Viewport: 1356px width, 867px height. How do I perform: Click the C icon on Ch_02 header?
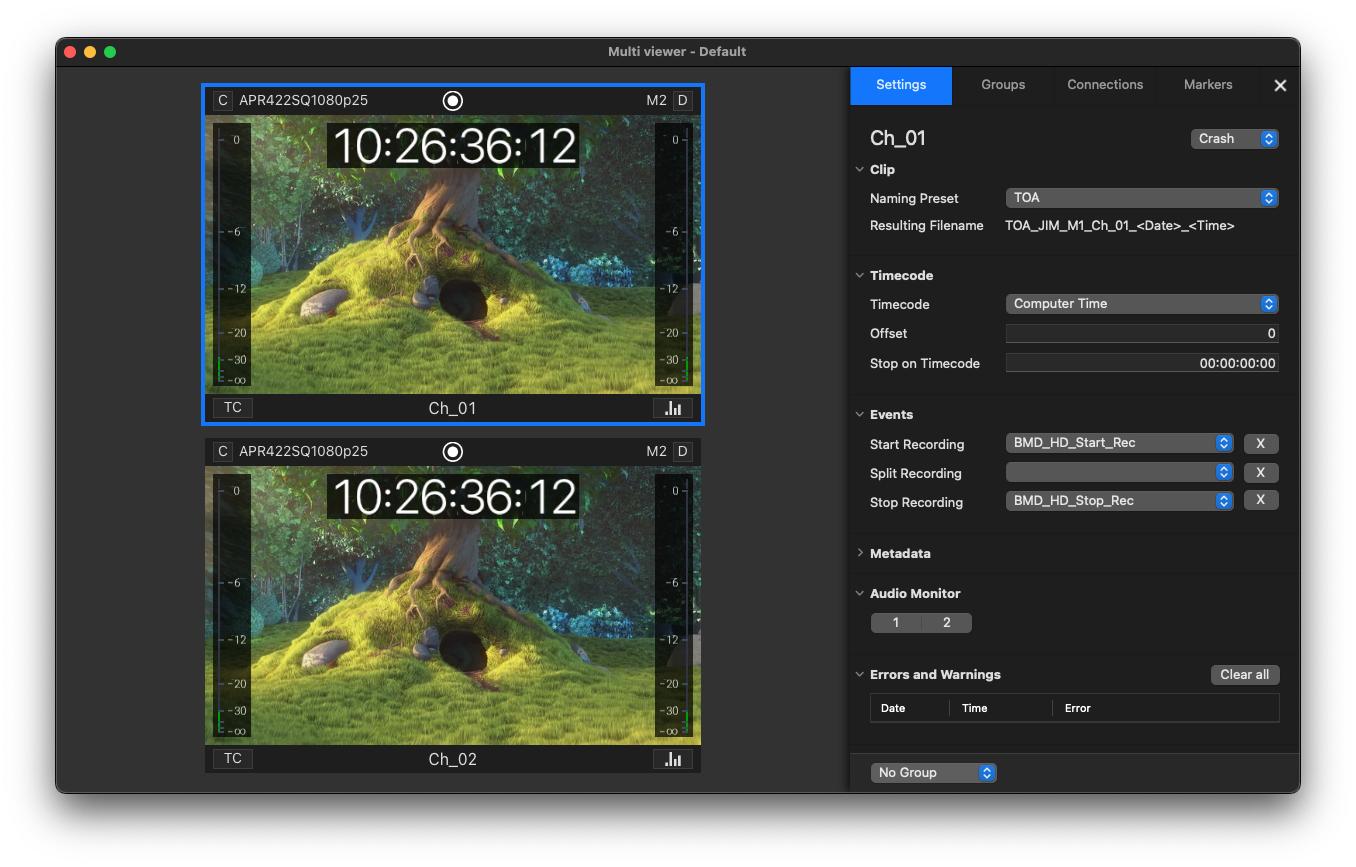pos(223,451)
